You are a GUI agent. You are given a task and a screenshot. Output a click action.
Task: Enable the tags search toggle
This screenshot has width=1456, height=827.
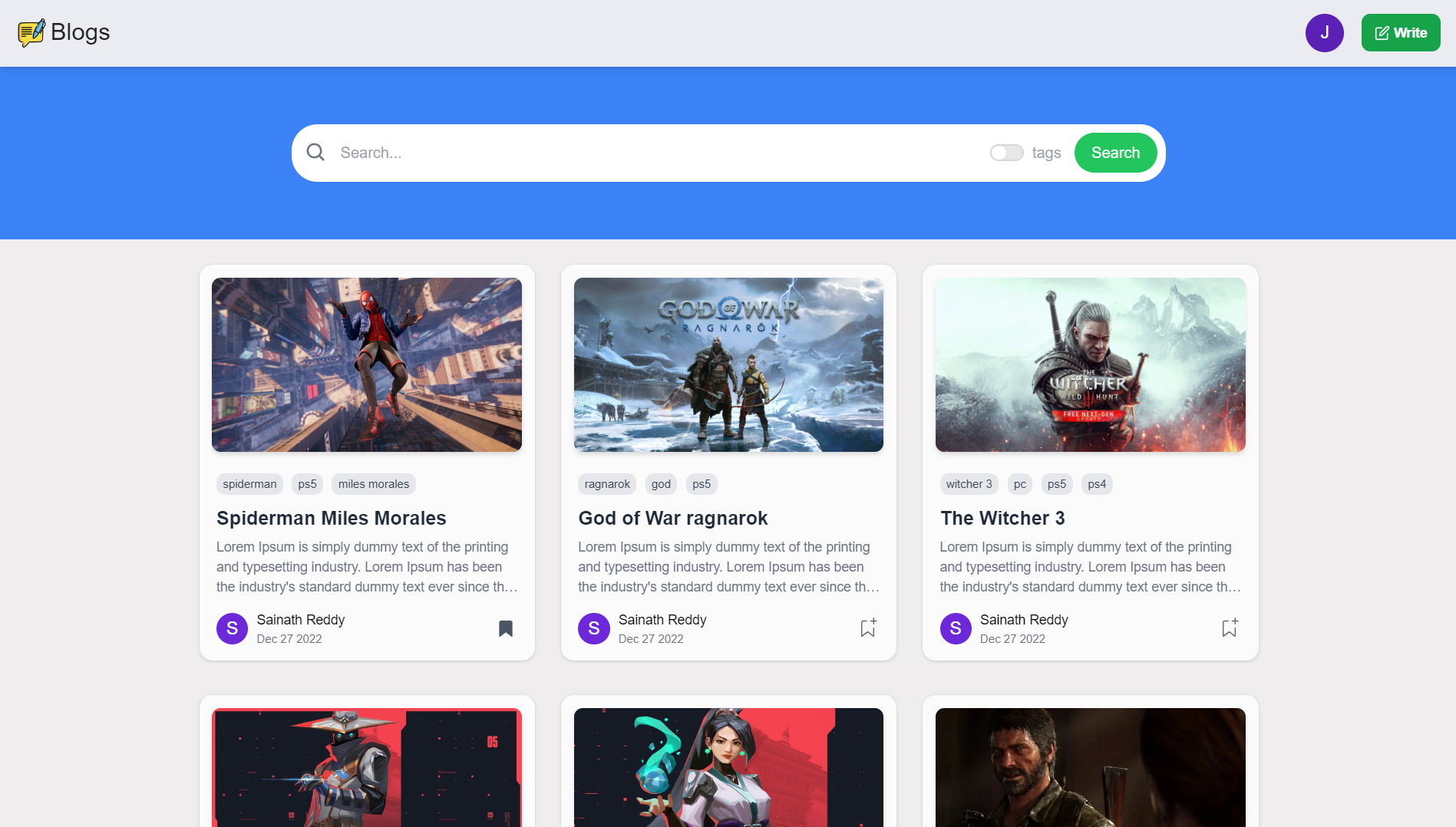pyautogui.click(x=1006, y=152)
